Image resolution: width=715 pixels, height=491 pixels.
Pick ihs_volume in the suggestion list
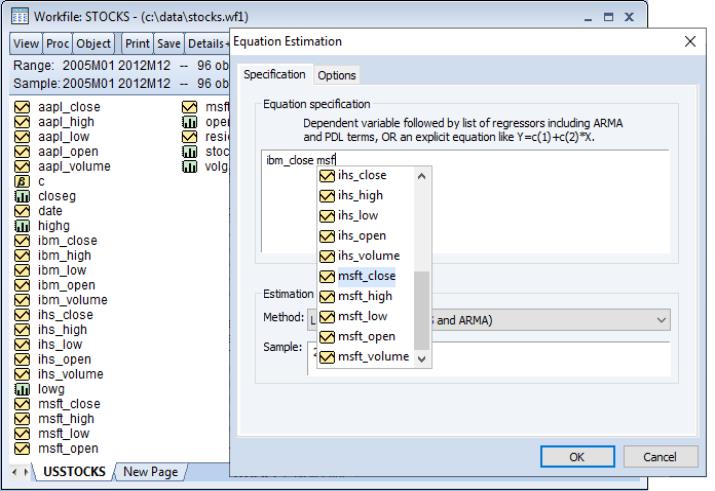366,255
